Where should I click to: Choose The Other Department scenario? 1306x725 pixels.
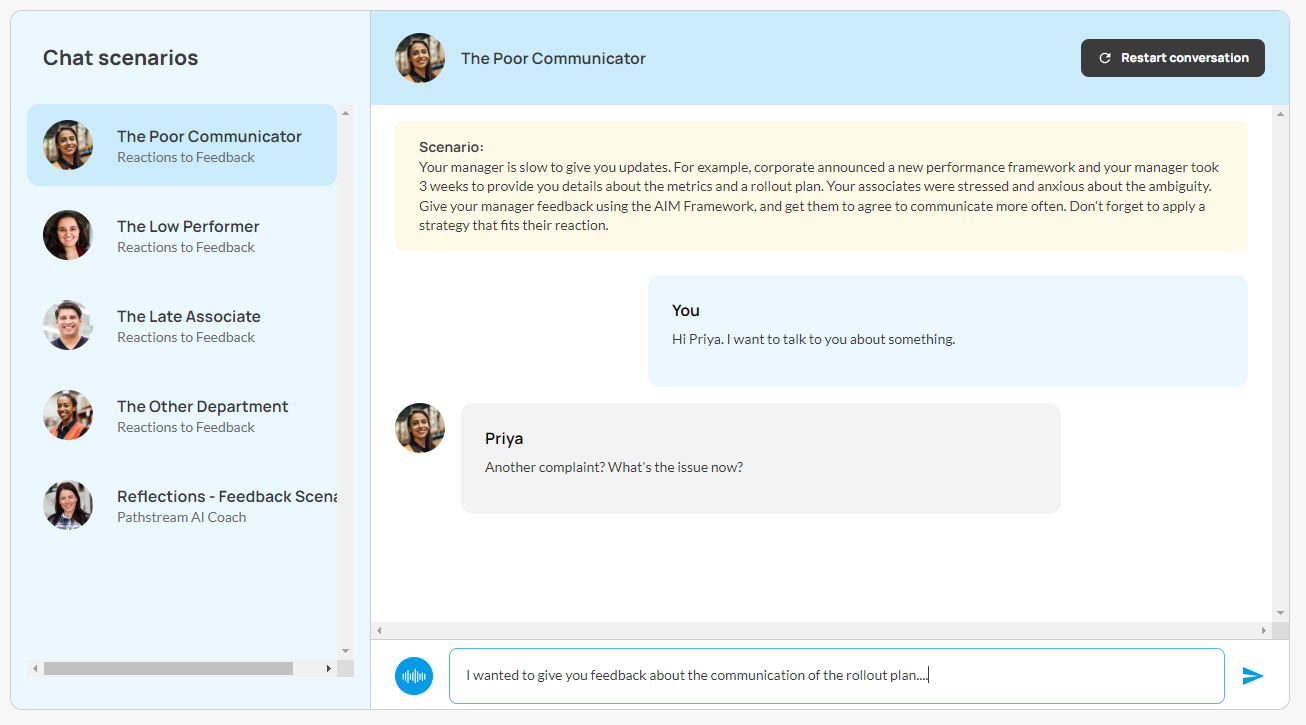tap(182, 415)
